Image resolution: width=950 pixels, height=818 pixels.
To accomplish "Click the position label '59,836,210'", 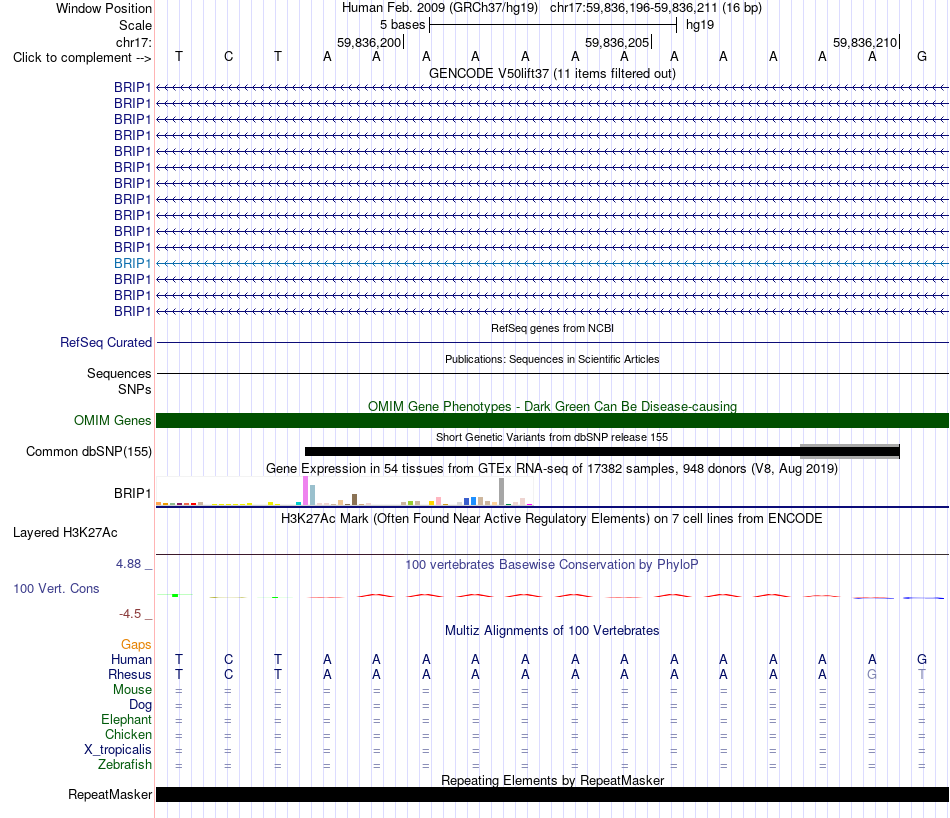I will pyautogui.click(x=865, y=42).
